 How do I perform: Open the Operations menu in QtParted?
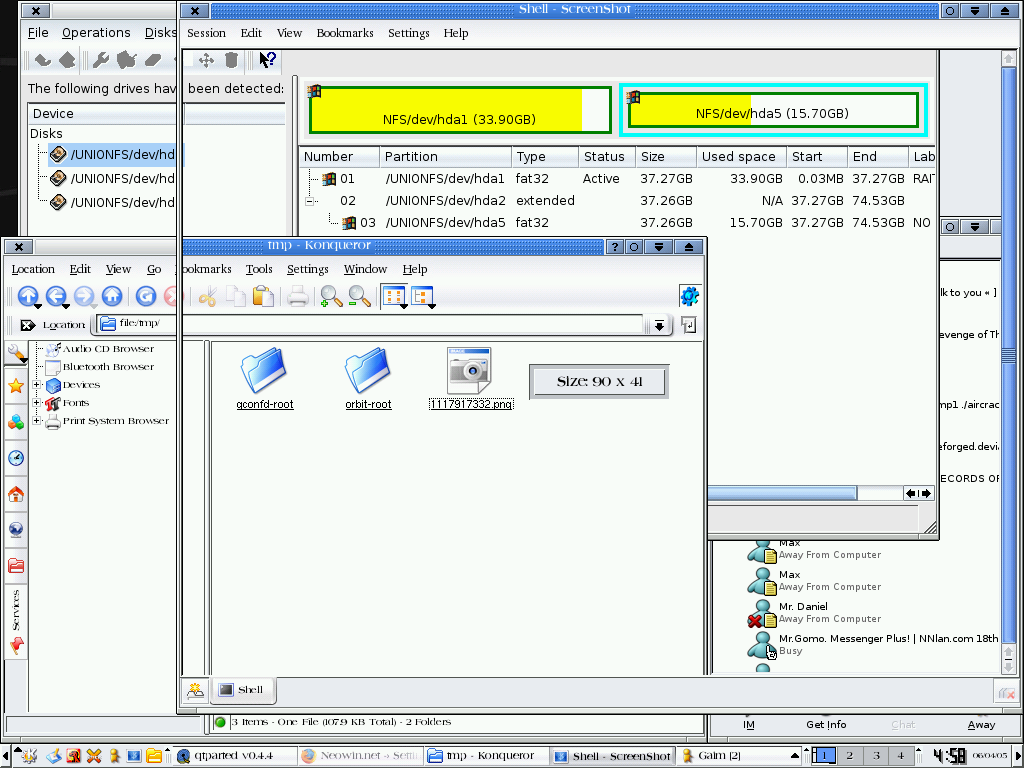[96, 33]
